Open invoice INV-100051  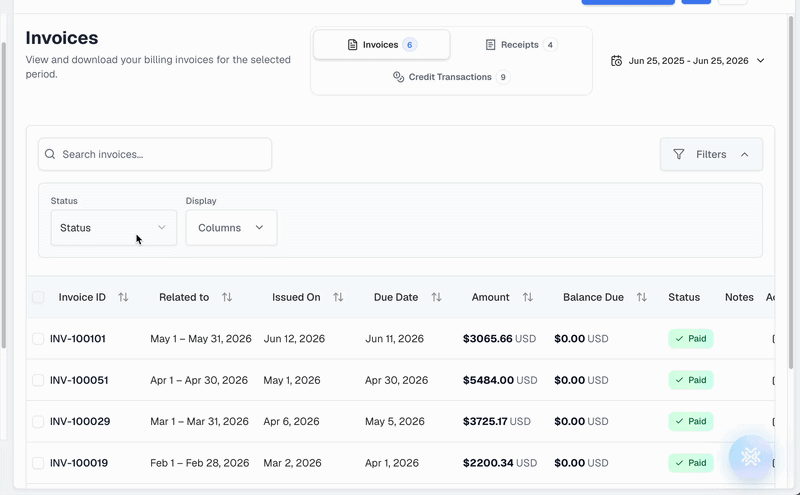coord(79,380)
